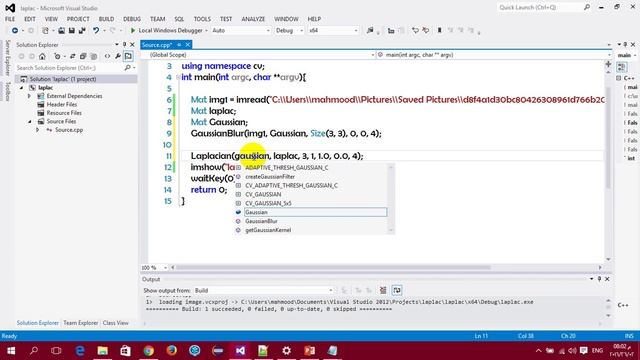640x360 pixels.
Task: Open the FILE menu
Action: 10,19
